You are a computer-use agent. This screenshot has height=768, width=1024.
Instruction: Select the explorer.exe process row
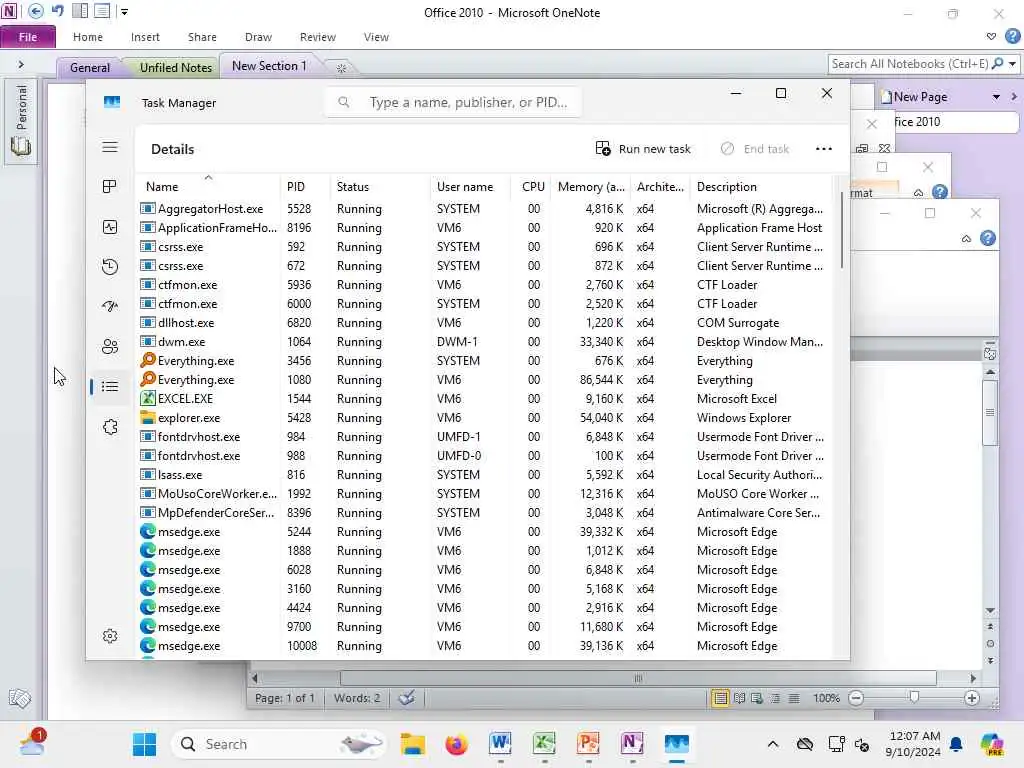pyautogui.click(x=485, y=418)
